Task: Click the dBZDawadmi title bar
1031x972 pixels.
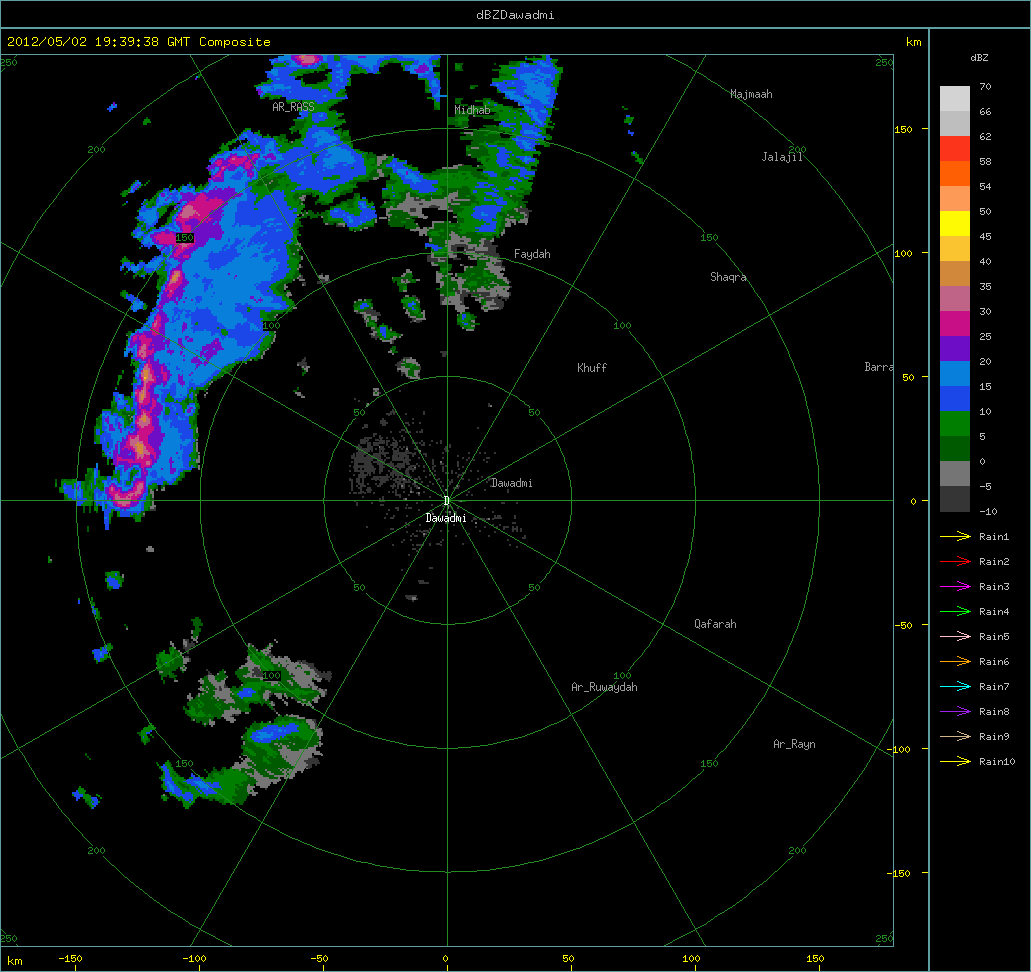Action: point(515,14)
